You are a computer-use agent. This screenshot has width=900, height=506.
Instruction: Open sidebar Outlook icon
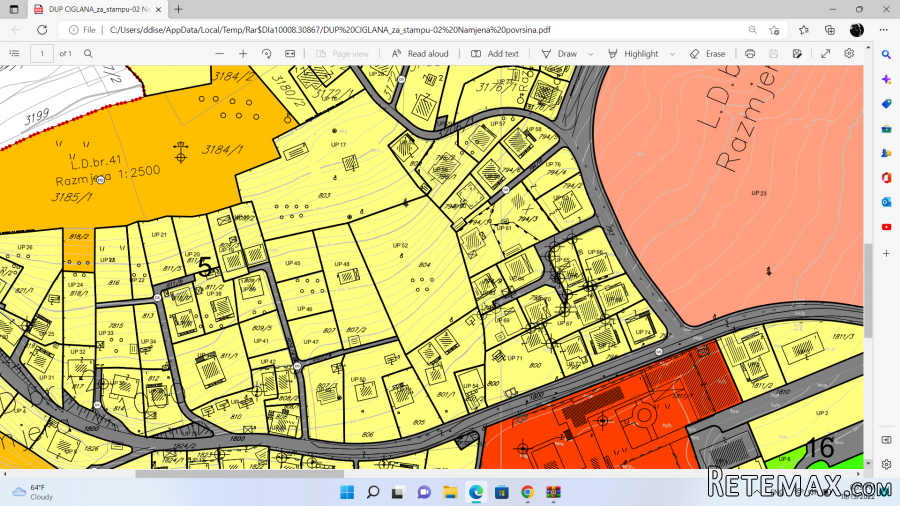tap(887, 203)
